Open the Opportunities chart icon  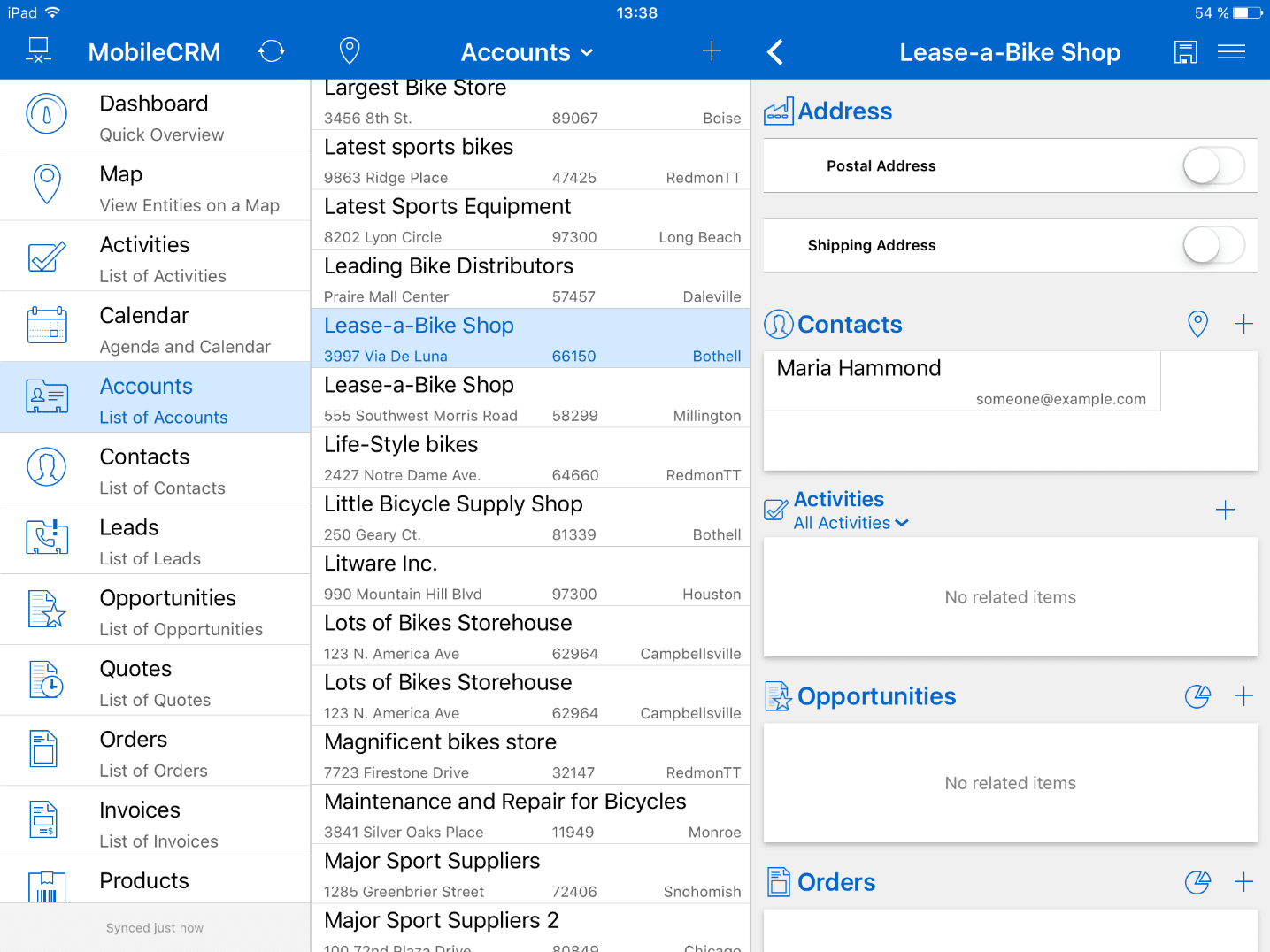(1197, 696)
